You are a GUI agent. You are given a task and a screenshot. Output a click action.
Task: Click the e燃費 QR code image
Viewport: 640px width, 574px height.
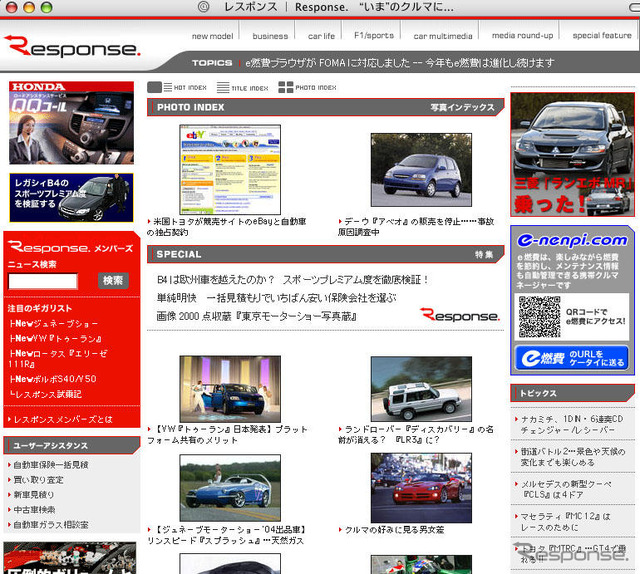coord(540,317)
